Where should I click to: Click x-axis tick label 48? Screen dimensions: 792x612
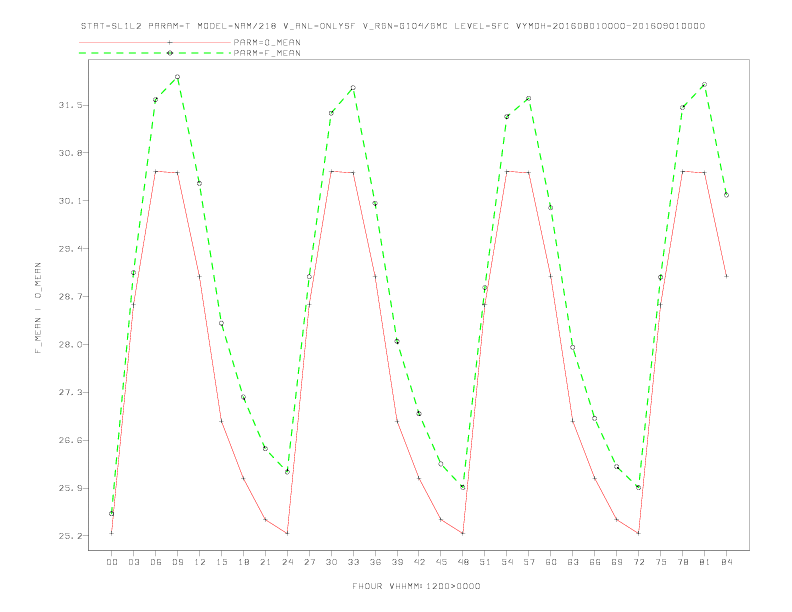point(463,562)
